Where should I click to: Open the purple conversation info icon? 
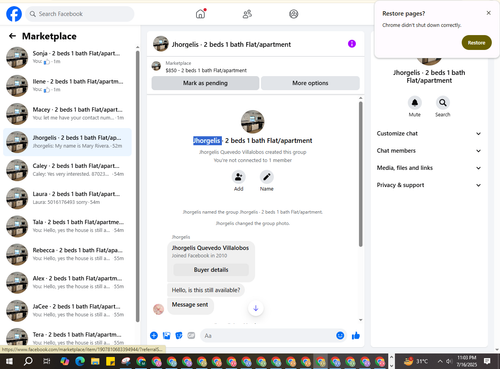[352, 44]
